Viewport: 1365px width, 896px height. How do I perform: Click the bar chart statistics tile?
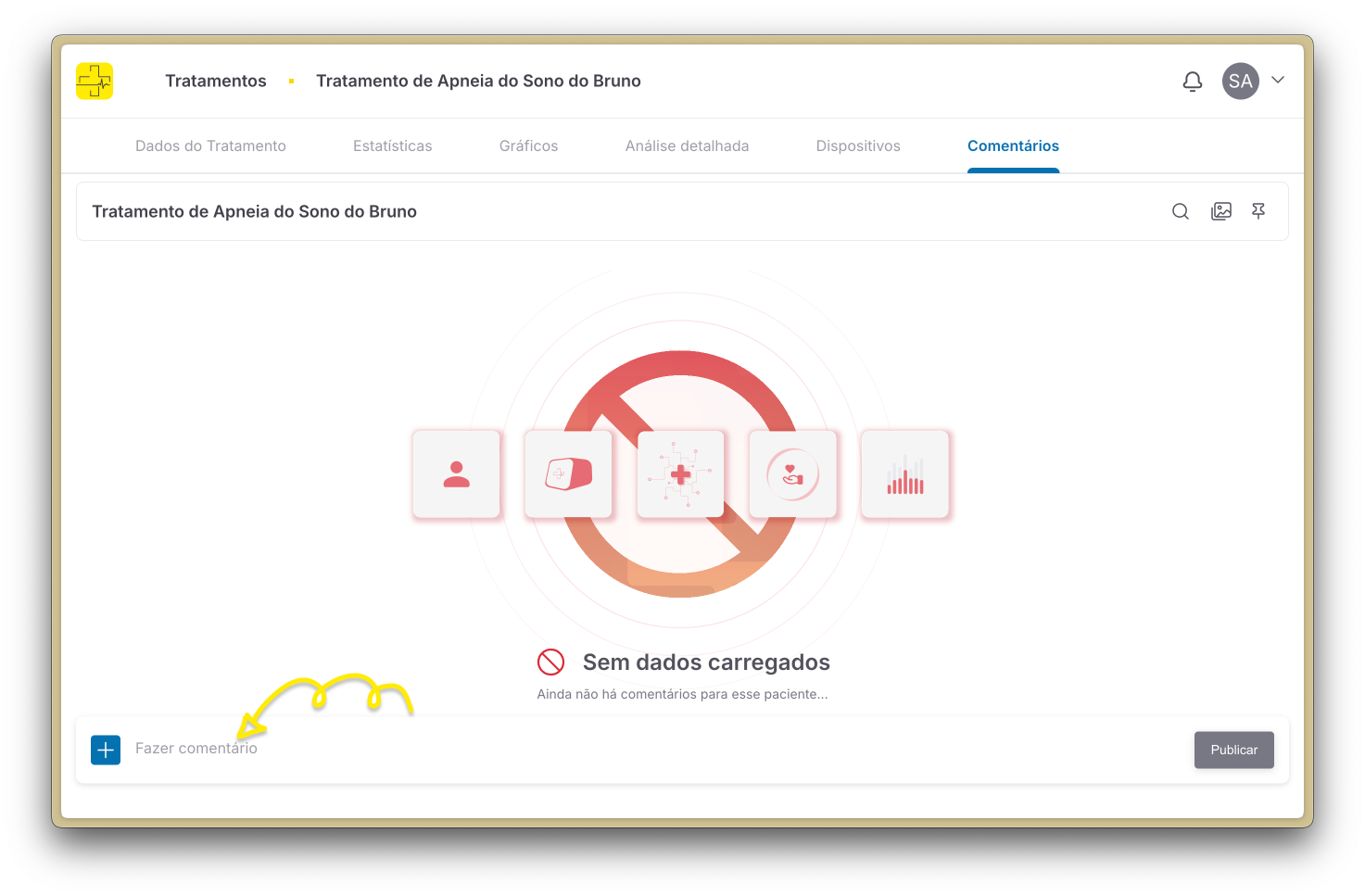[905, 474]
